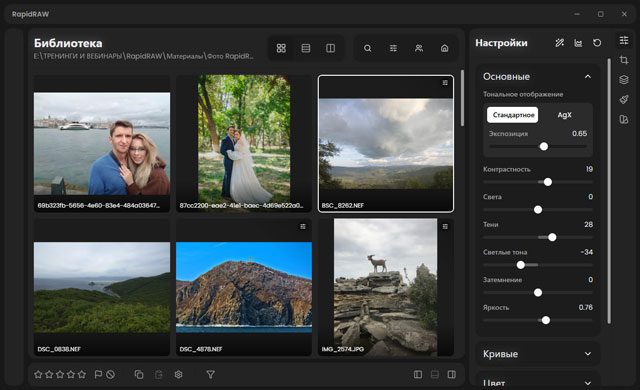Select the couple by the sea thumbnail

[x=102, y=143]
